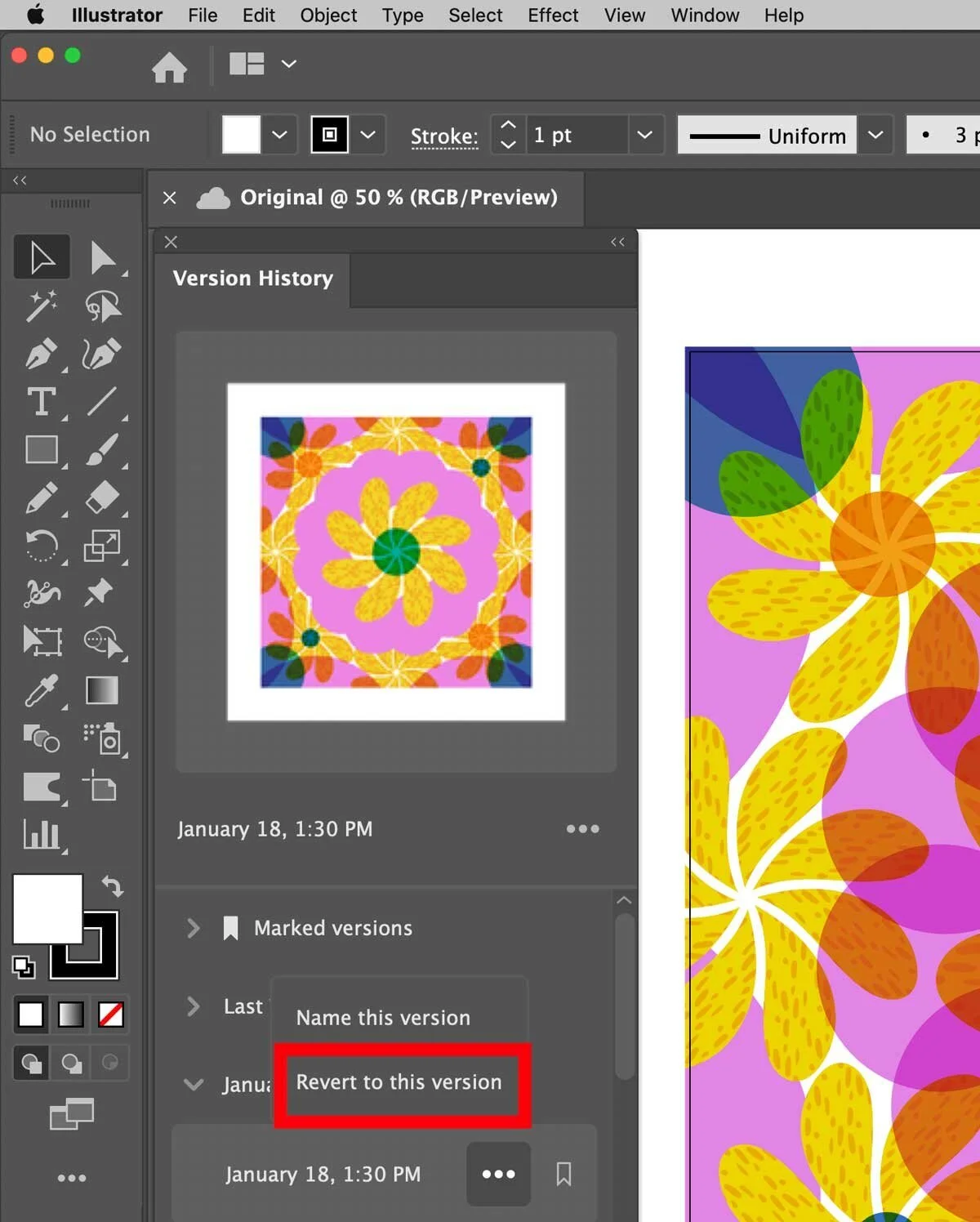
Task: Select the Eraser tool
Action: coord(102,498)
